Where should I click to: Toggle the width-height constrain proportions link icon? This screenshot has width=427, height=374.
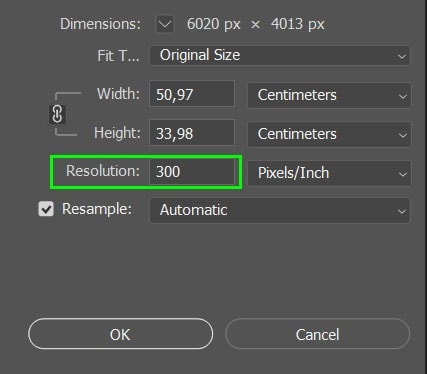tap(57, 114)
